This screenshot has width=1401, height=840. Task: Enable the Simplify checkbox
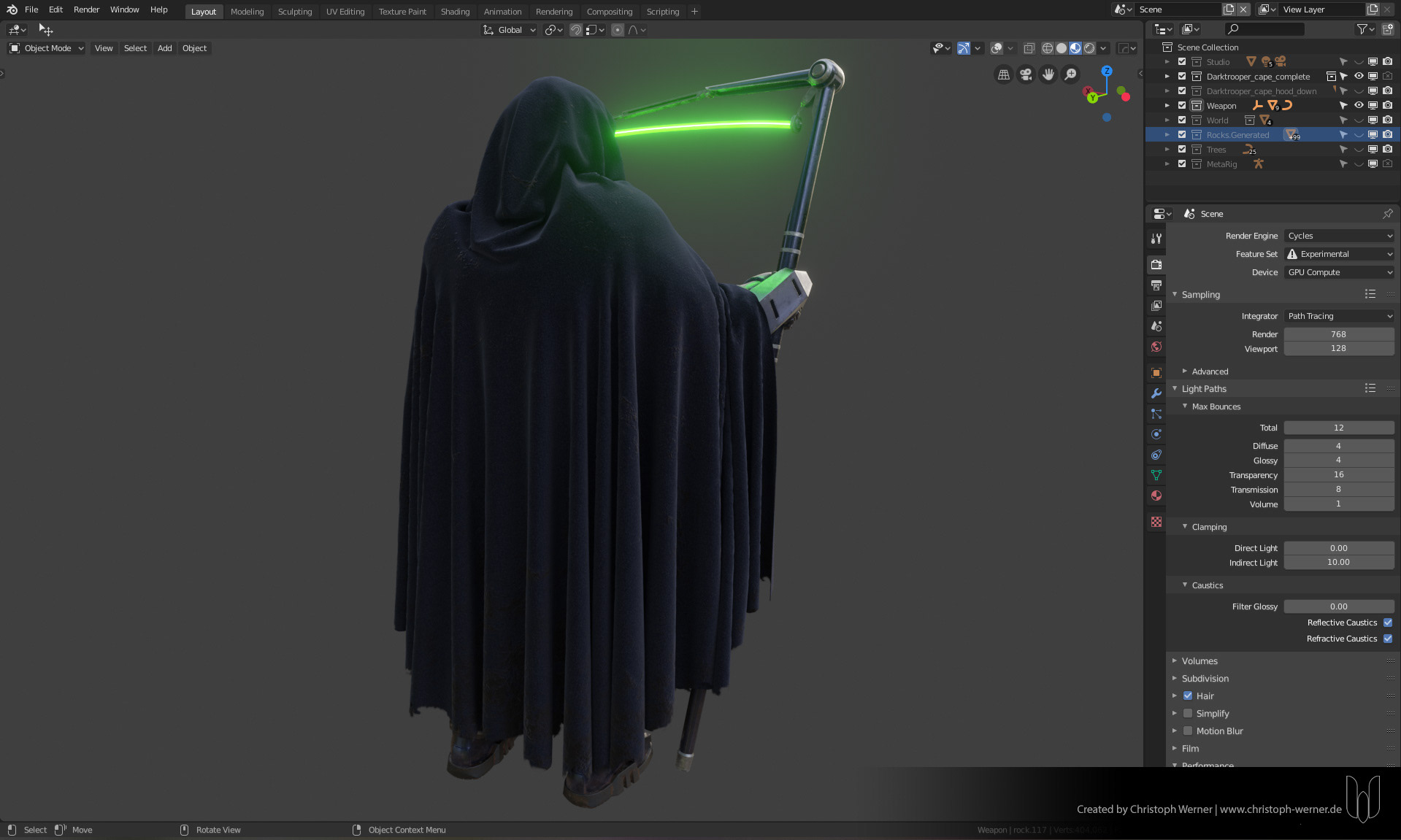coord(1188,713)
